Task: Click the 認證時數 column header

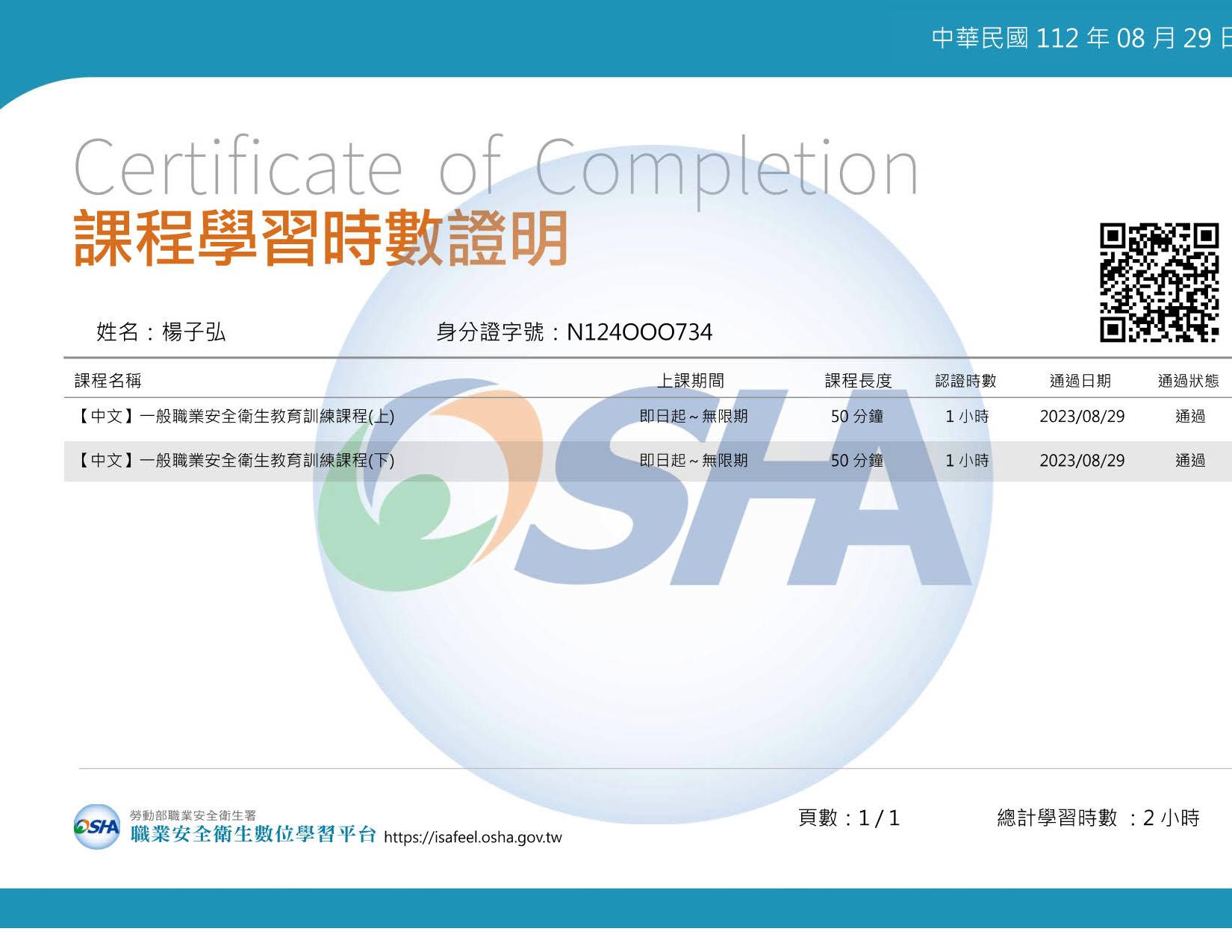Action: click(x=965, y=381)
